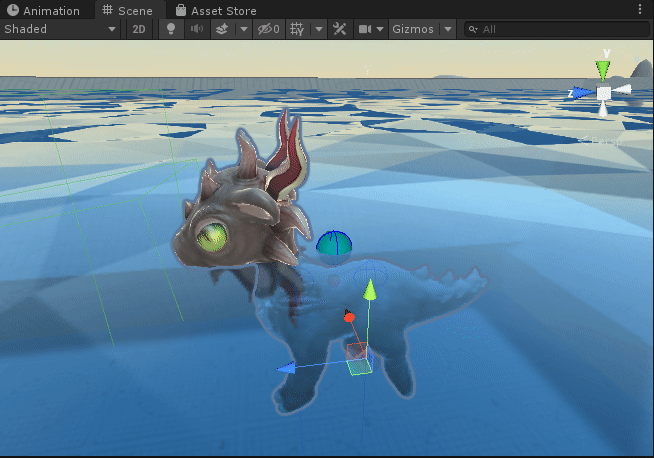Toggle 2D view mode
This screenshot has height=458, width=654.
click(140, 29)
